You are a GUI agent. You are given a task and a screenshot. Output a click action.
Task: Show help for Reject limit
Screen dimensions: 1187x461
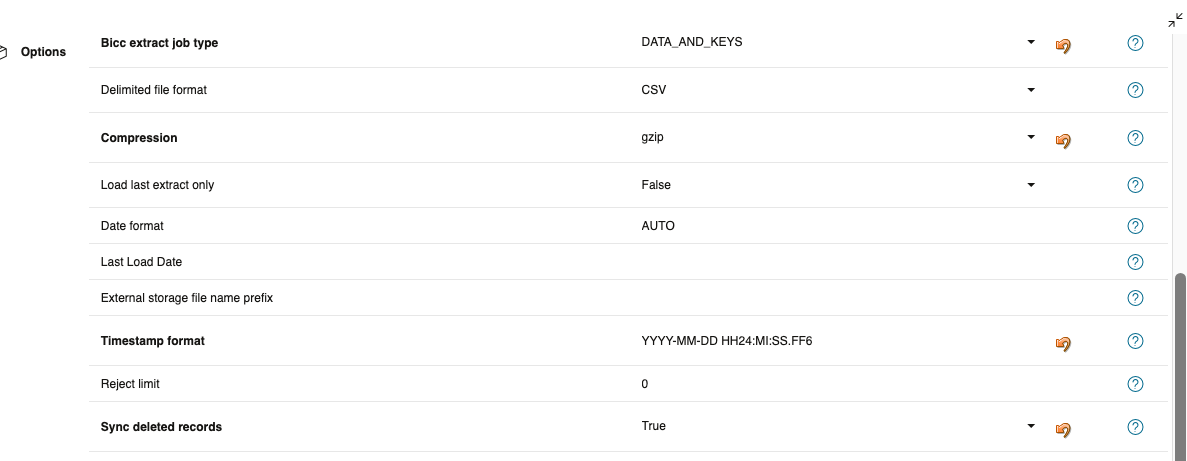pyautogui.click(x=1135, y=384)
